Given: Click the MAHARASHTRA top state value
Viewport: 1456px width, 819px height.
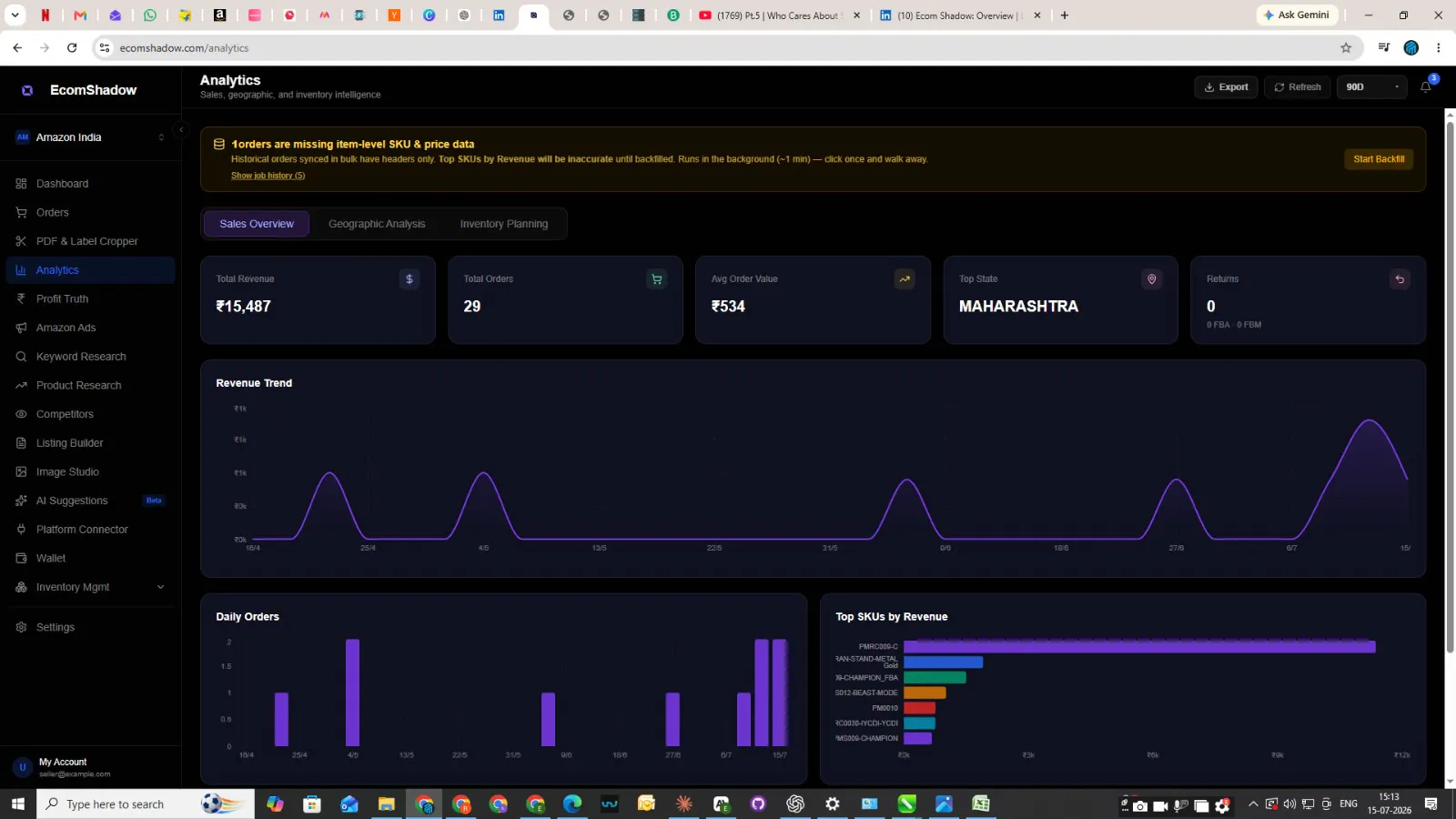Looking at the screenshot, I should point(1018,307).
